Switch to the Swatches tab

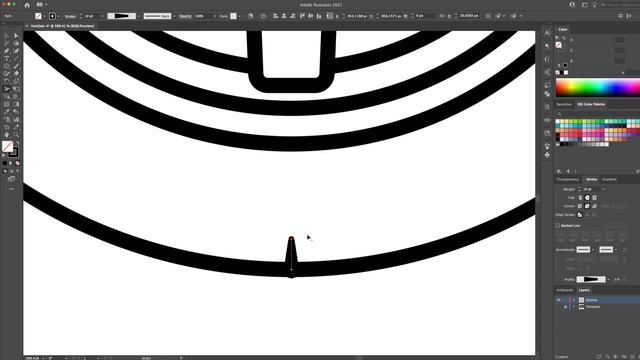click(x=564, y=104)
